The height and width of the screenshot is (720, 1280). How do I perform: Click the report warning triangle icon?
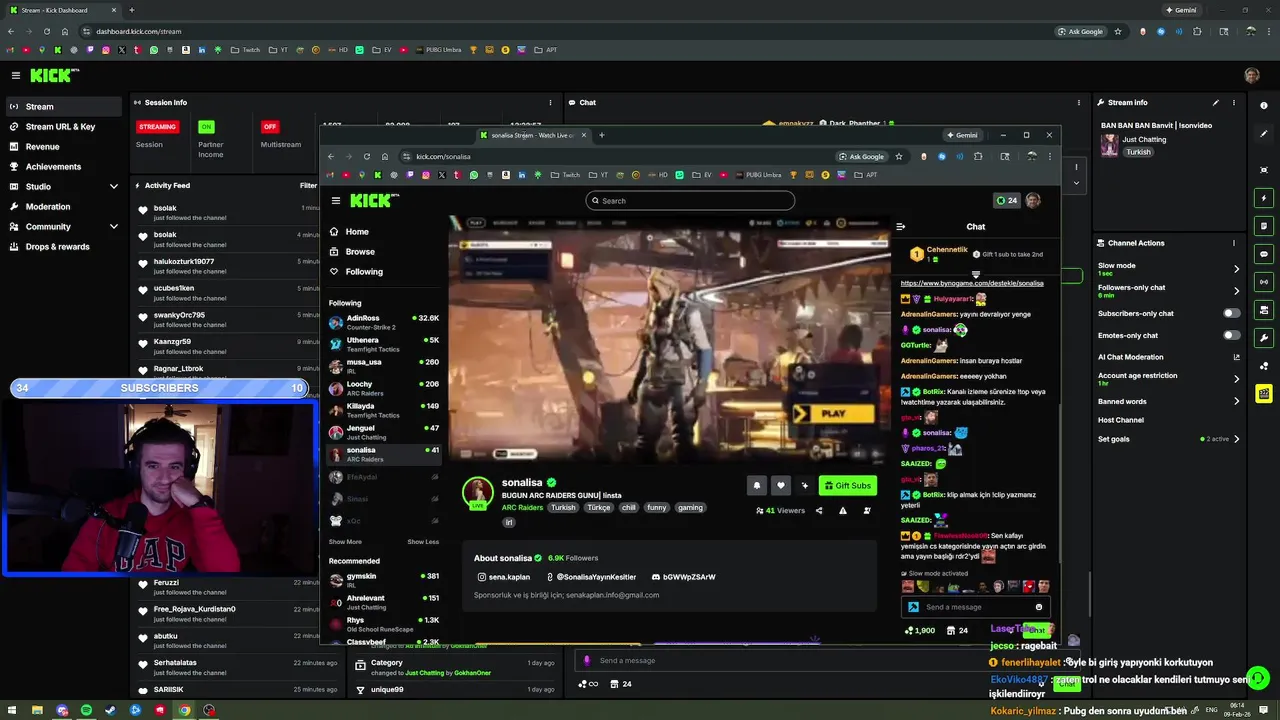tap(843, 510)
